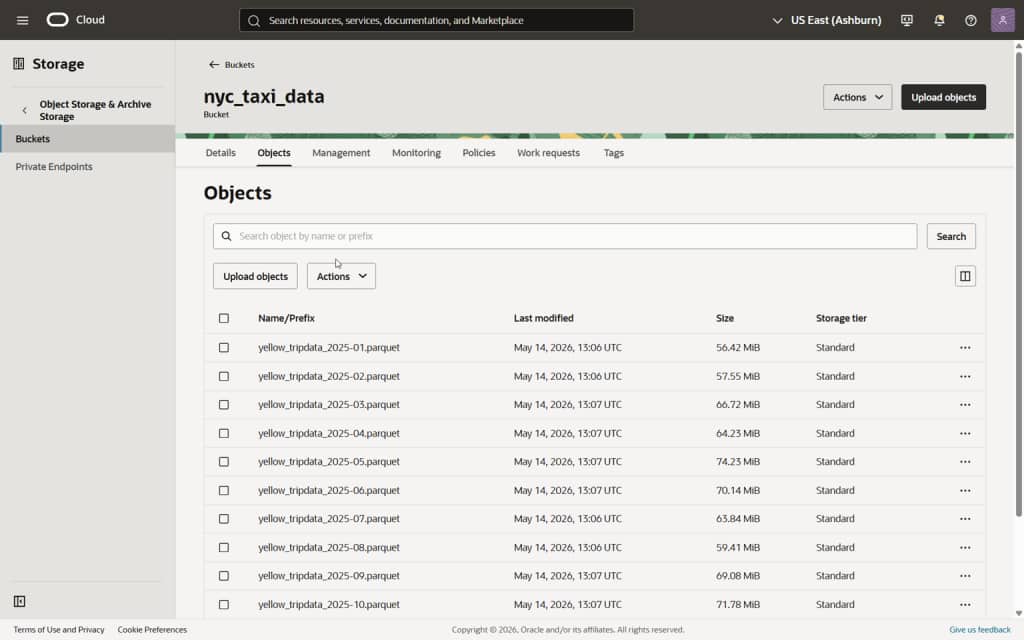The height and width of the screenshot is (640, 1024).
Task: Open the bucket-level Actions dropdown near the title
Action: [857, 97]
